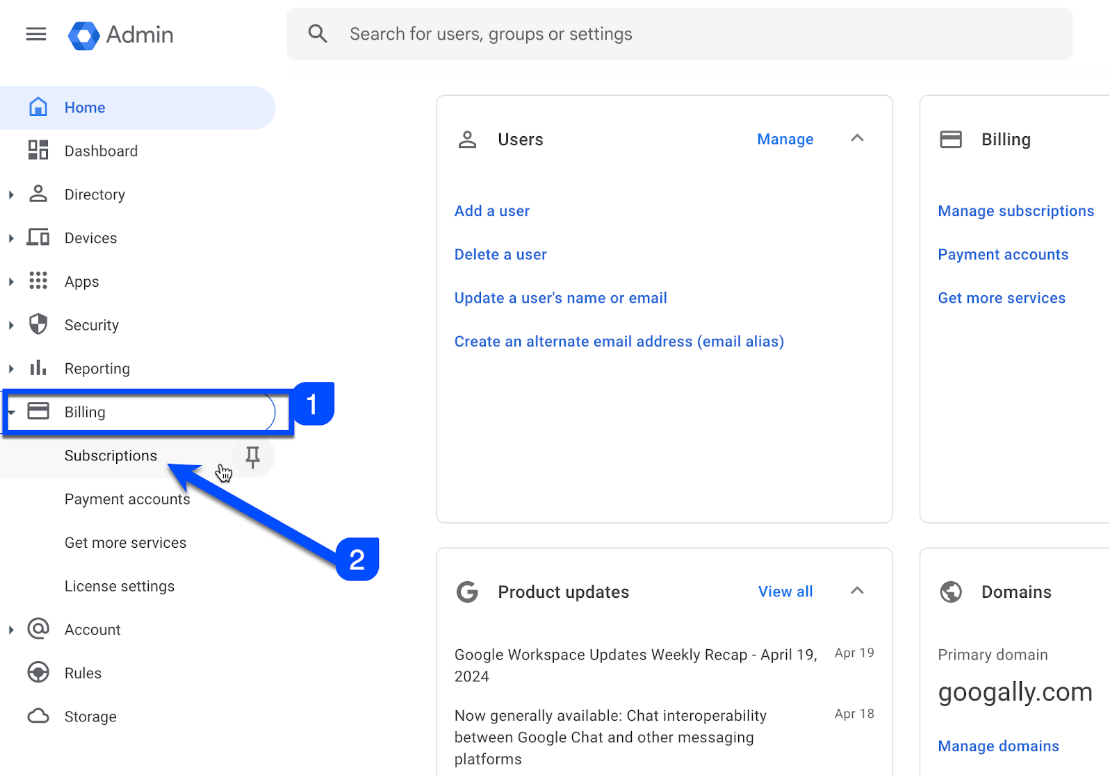Click Manage link in Users card

[x=785, y=139]
